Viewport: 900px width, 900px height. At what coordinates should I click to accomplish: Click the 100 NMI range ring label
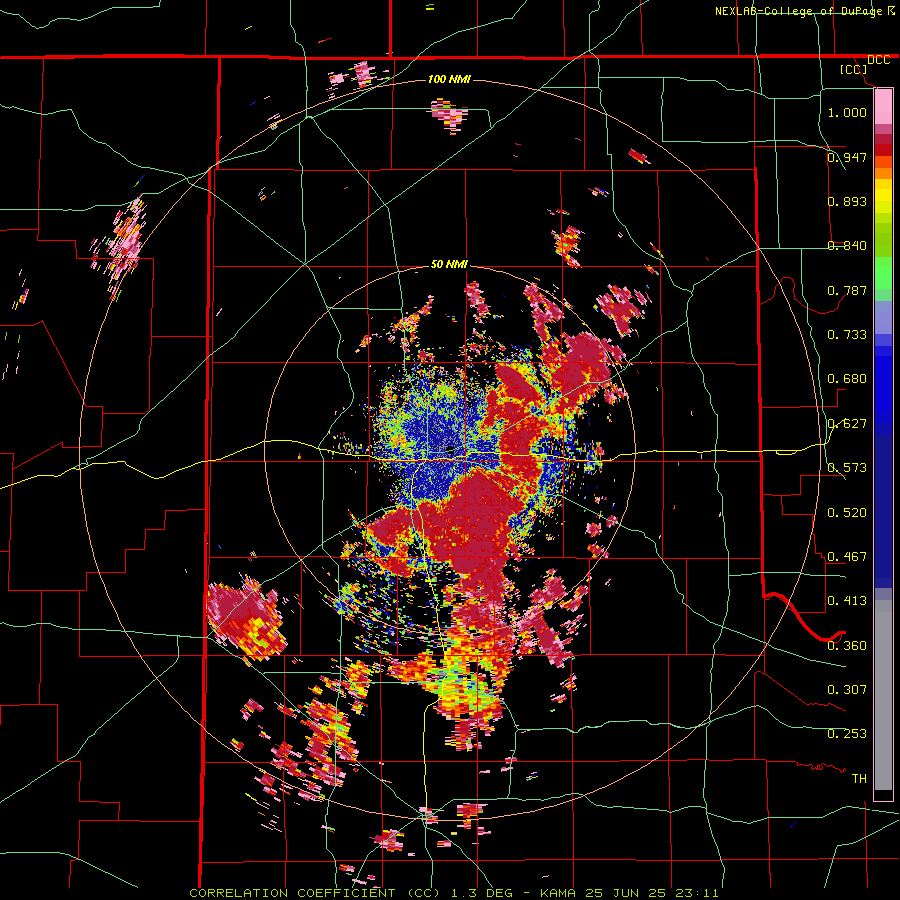pos(449,79)
